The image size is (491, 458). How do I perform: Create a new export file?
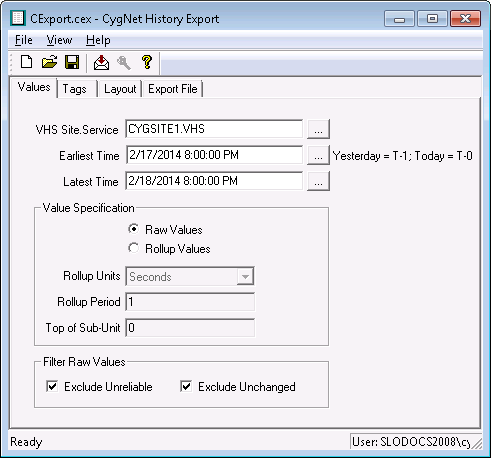coord(26,62)
